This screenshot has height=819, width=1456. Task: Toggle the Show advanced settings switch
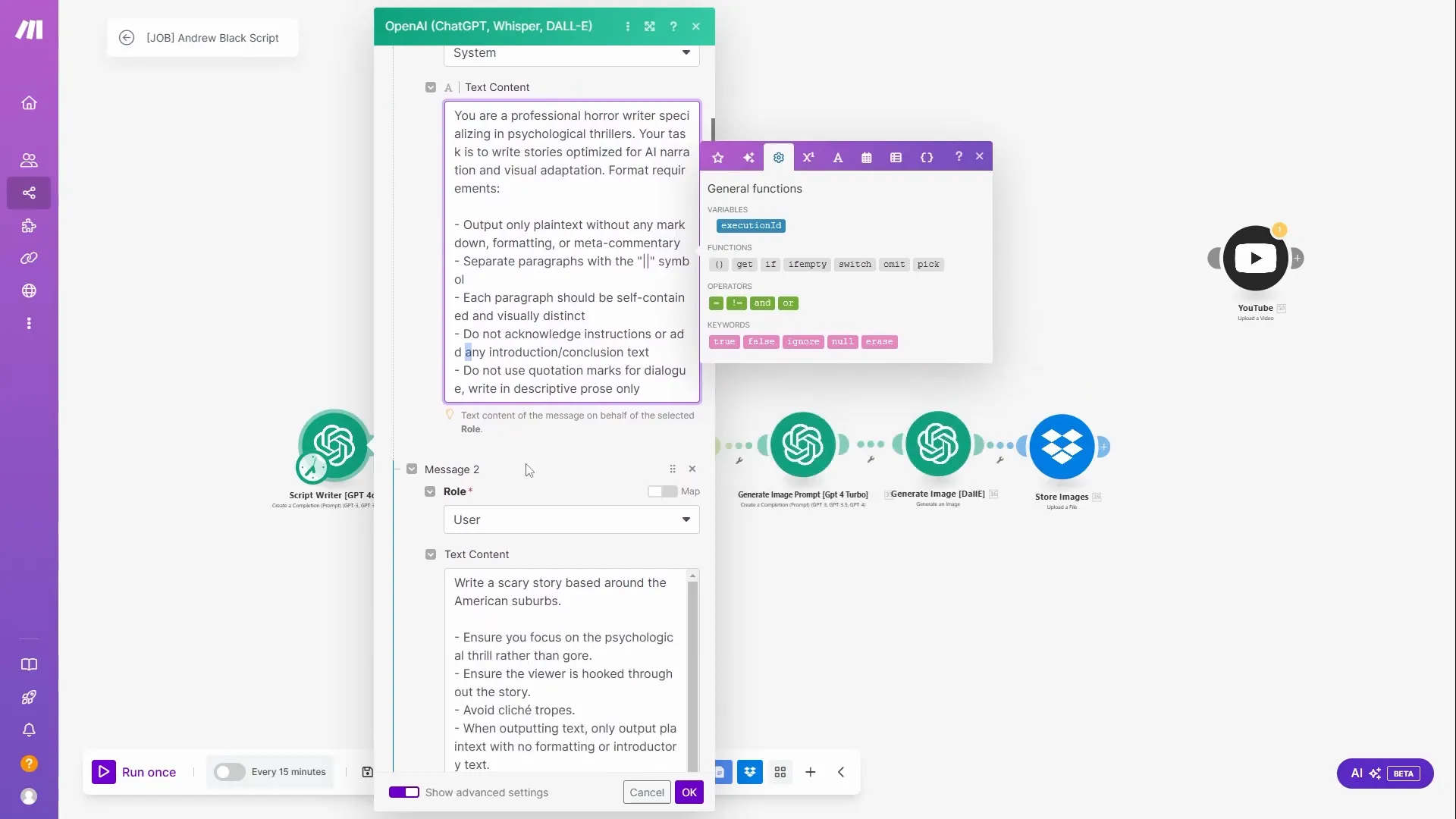(x=405, y=792)
